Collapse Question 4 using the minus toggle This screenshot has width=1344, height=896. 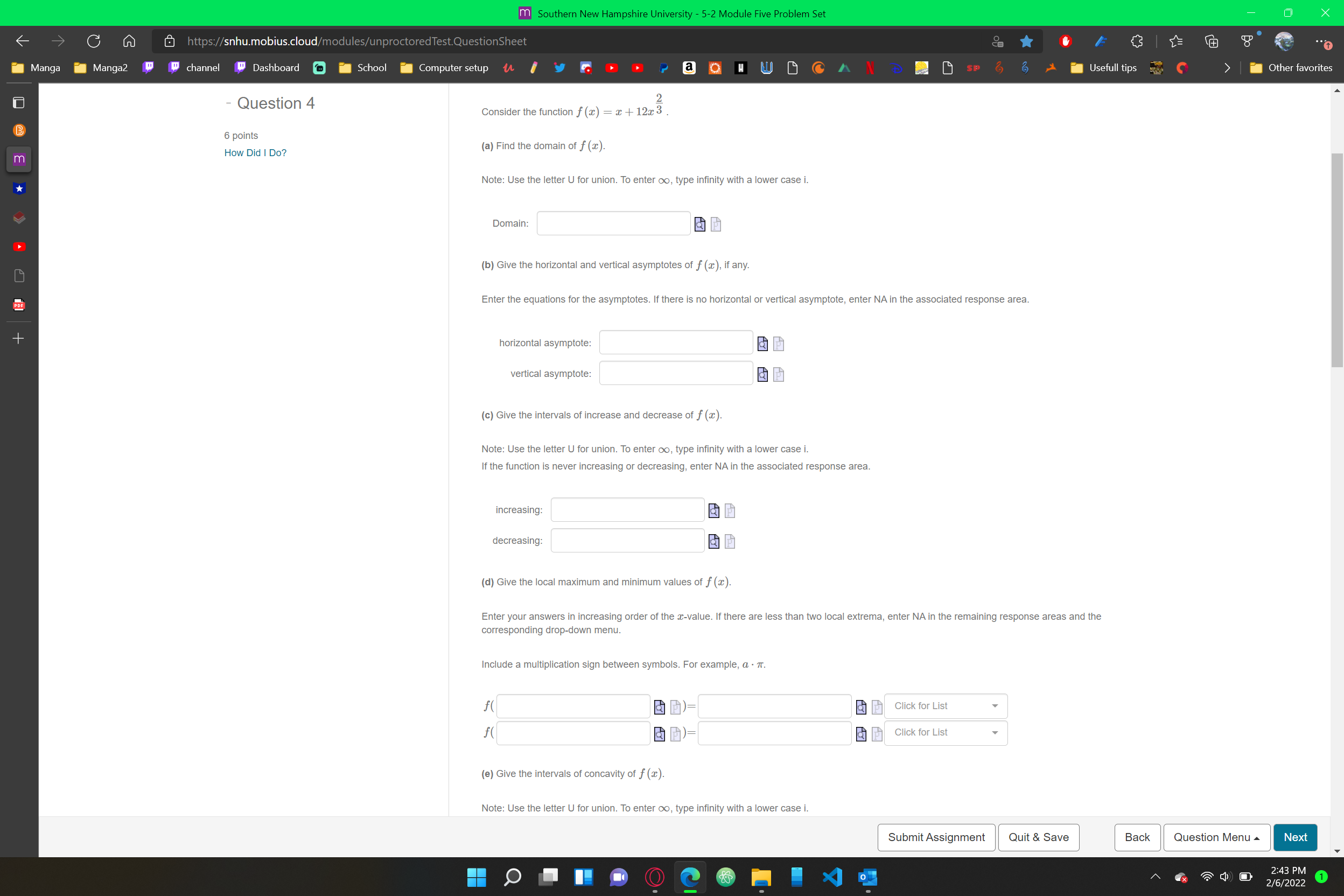228,103
